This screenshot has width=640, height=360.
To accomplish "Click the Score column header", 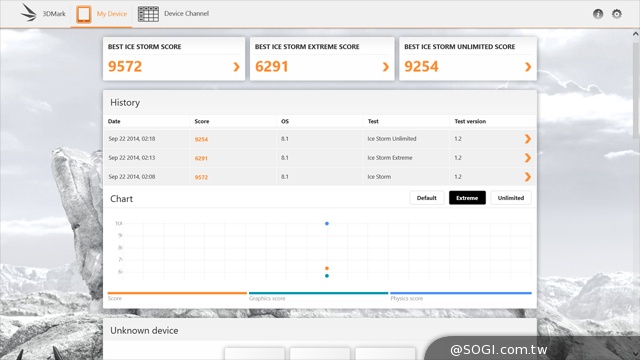I will [202, 121].
